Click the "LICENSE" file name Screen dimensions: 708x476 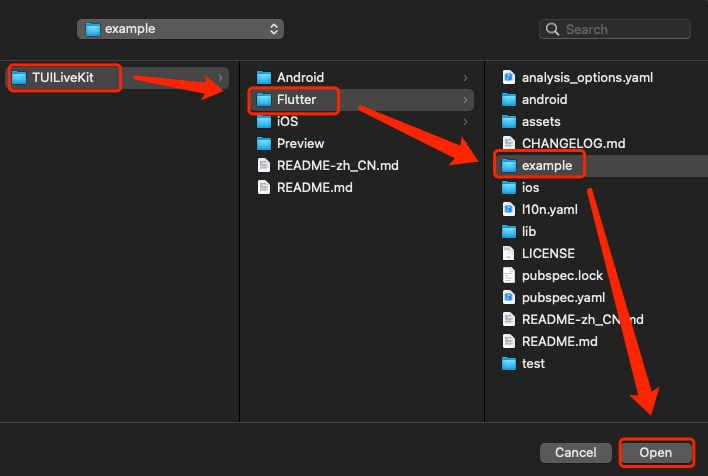pyautogui.click(x=548, y=253)
